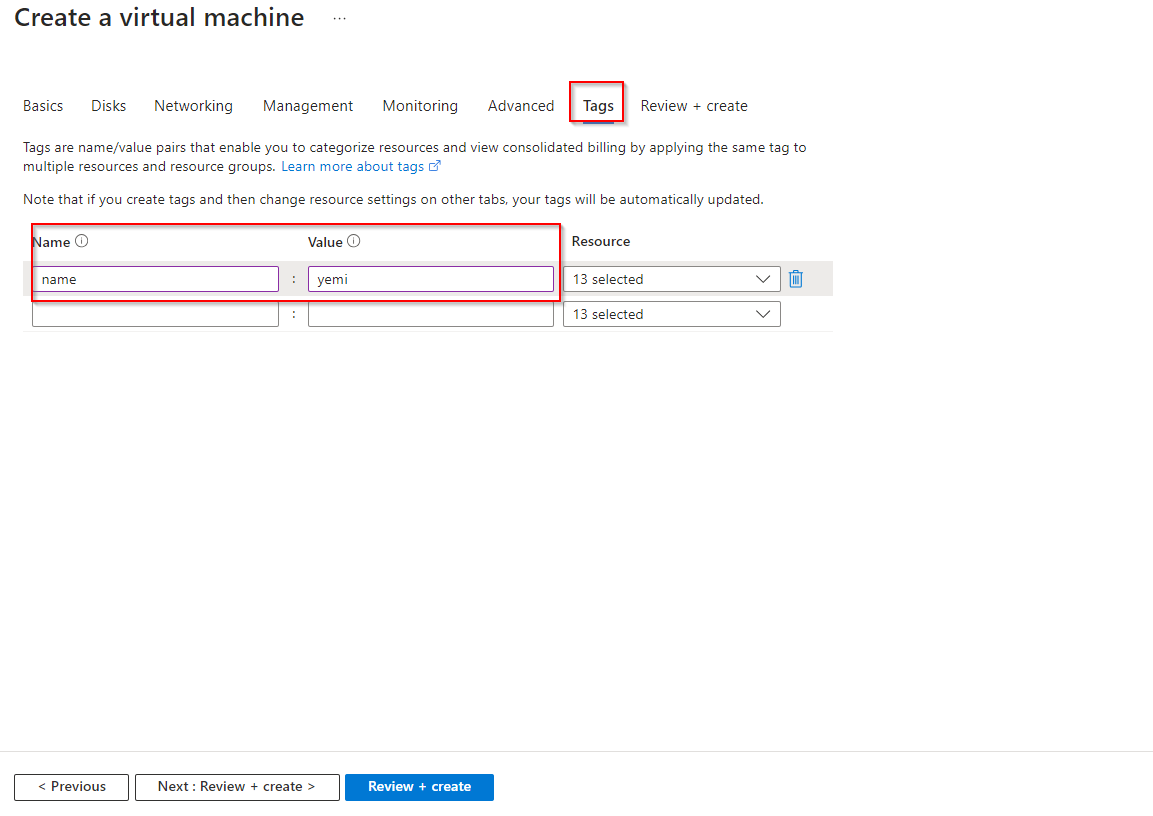Click the blue Review + create button
Viewport: 1153px width, 816px height.
(419, 787)
